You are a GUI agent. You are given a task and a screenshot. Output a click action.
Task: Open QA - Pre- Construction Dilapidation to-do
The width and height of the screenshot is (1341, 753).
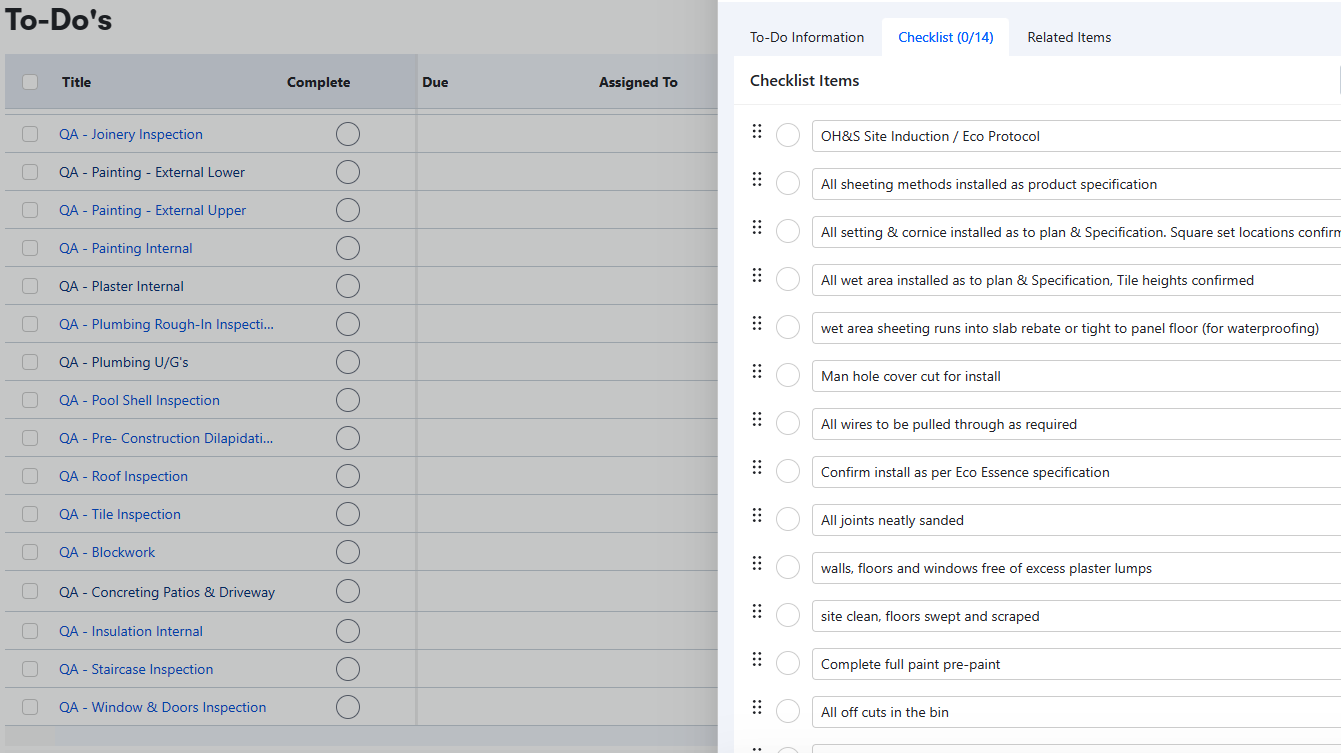(166, 438)
